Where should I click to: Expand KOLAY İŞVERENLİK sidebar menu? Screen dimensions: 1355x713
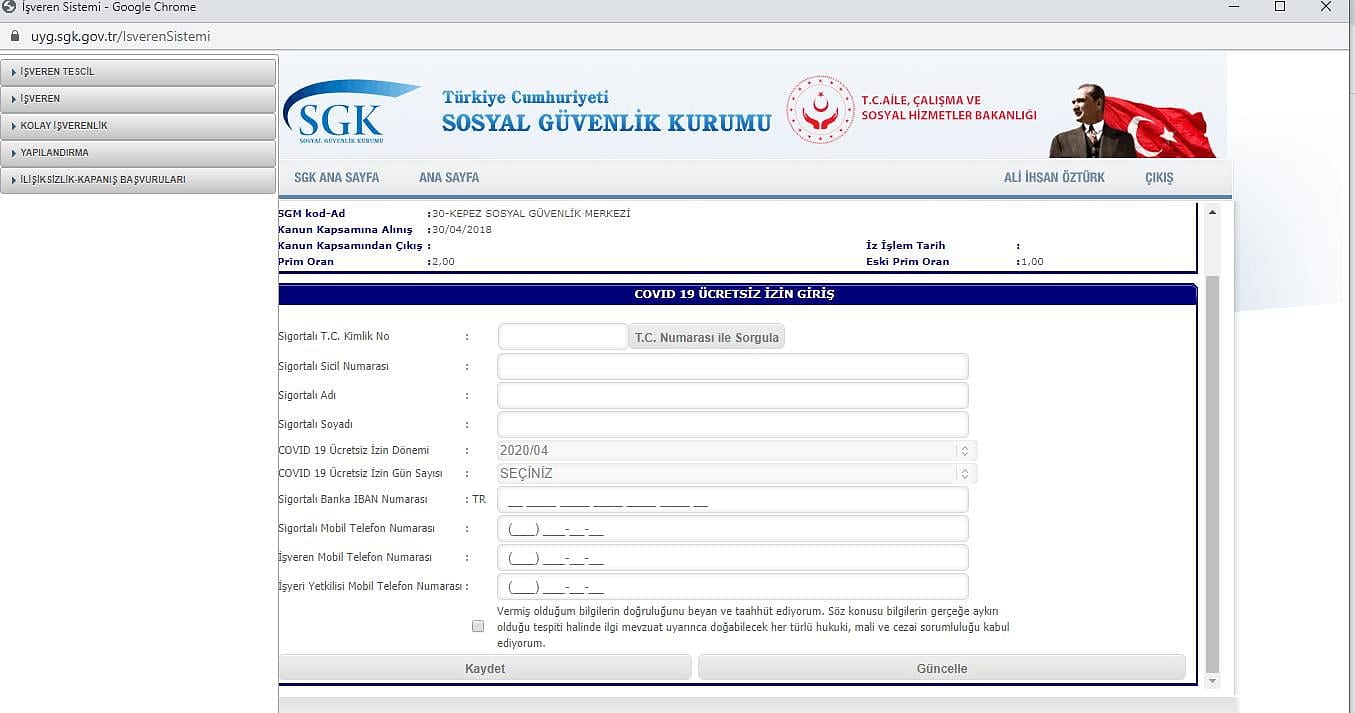click(x=138, y=126)
